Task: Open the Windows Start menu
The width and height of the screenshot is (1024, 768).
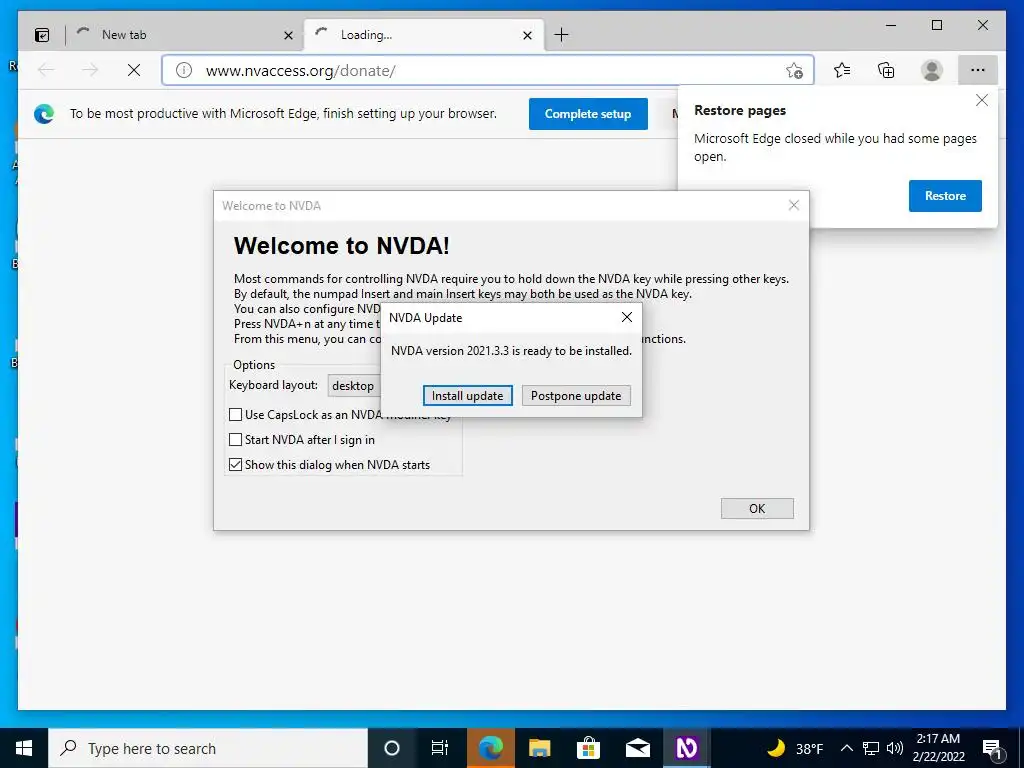Action: 24,748
